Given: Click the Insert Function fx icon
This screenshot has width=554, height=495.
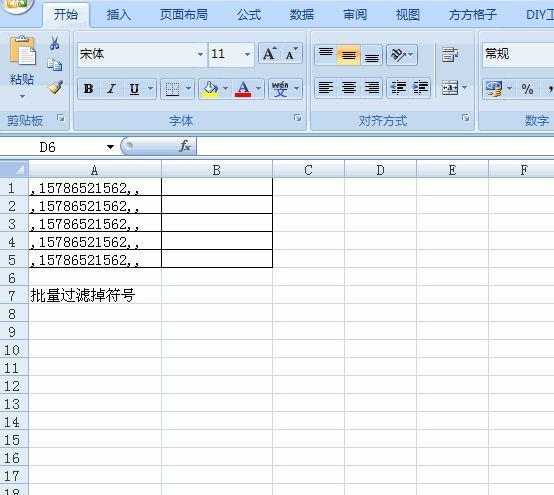Looking at the screenshot, I should (185, 146).
